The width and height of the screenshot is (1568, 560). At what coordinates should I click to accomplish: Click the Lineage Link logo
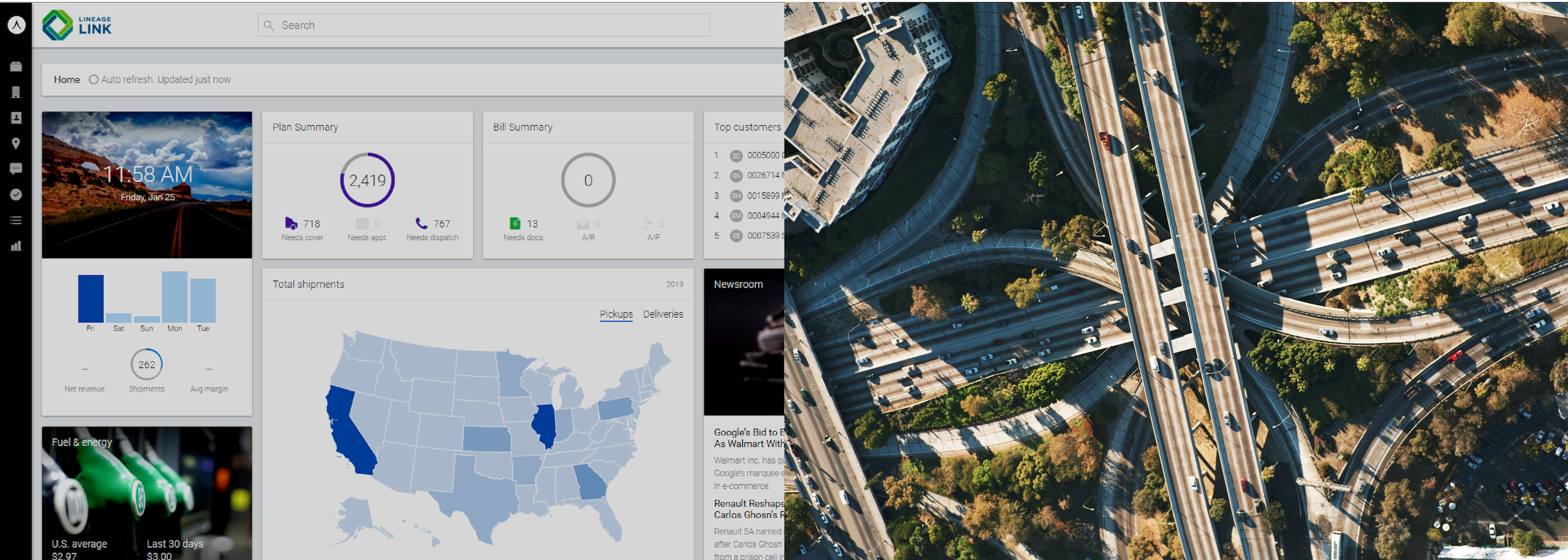click(76, 24)
